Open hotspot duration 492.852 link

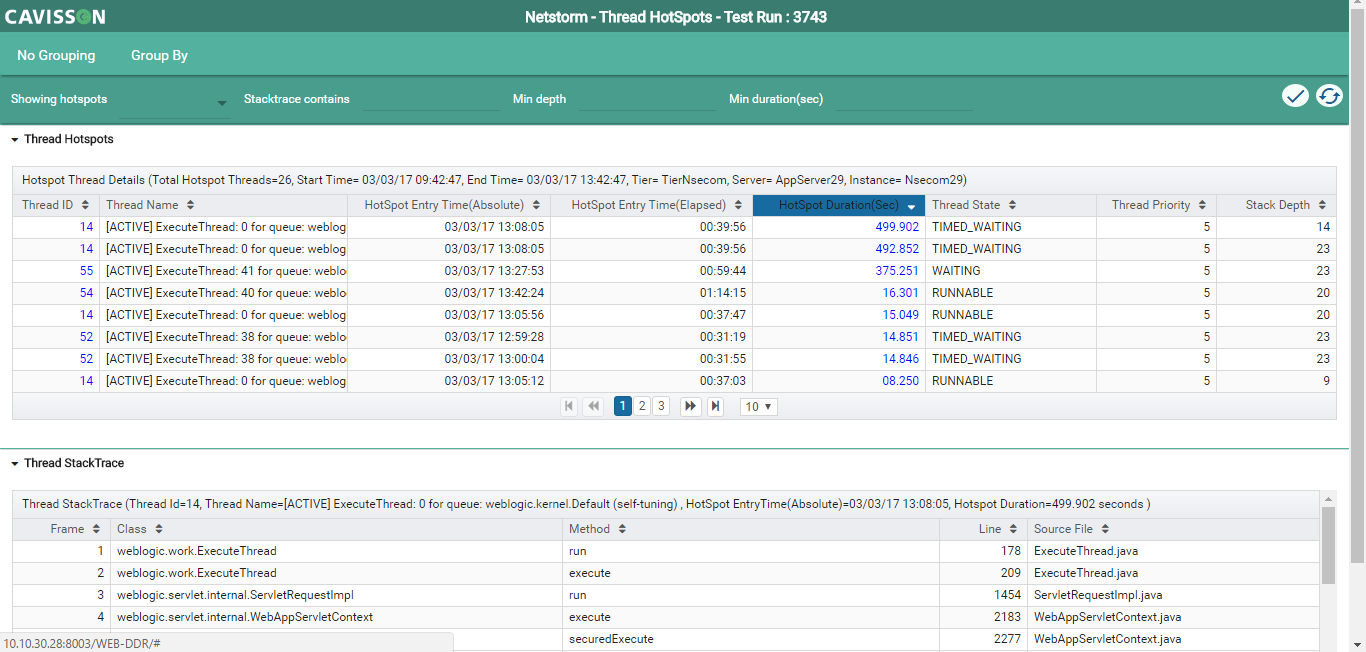pyautogui.click(x=897, y=249)
